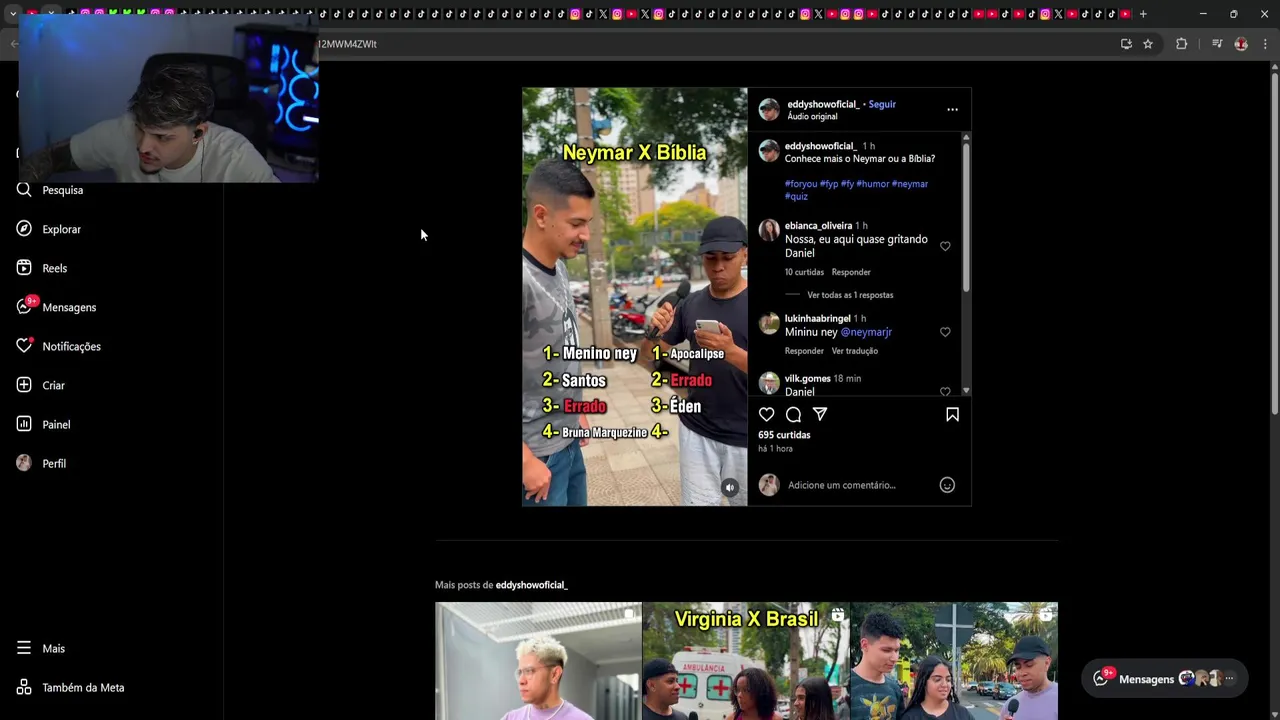This screenshot has height=720, width=1280.
Task: Like ebianca_oliveira's comment
Action: coord(945,246)
